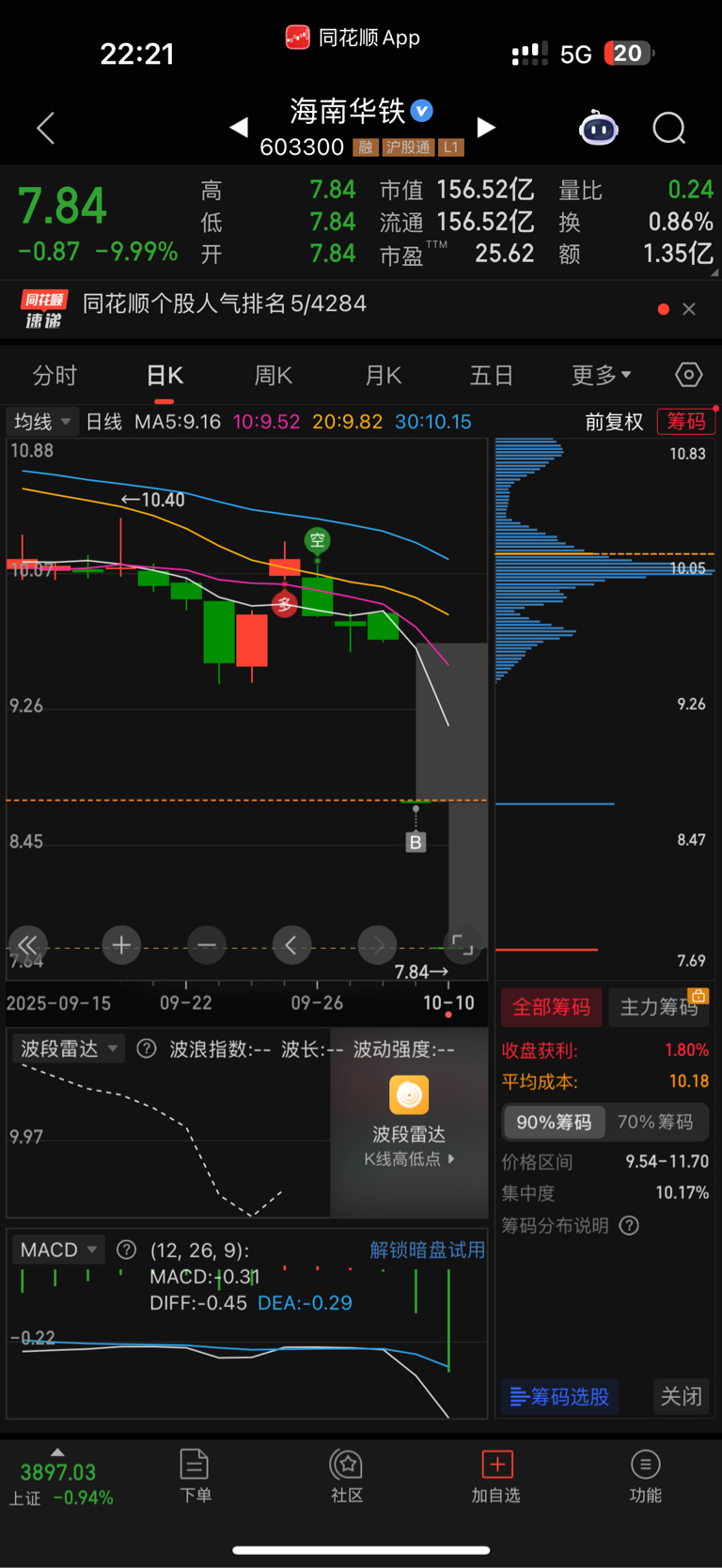Tap the 市值 156.52亿 value
This screenshot has width=722, height=1568.
click(485, 190)
